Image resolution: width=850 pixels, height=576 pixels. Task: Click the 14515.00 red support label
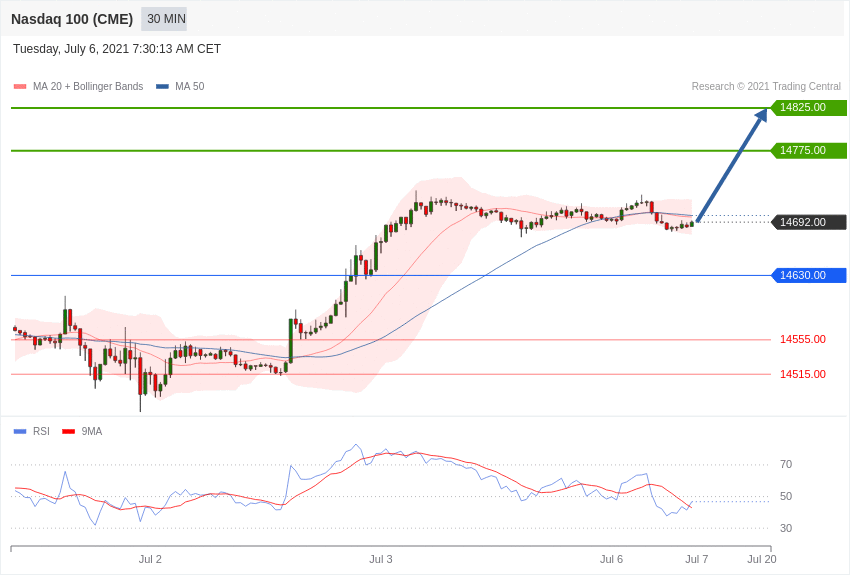coord(803,374)
